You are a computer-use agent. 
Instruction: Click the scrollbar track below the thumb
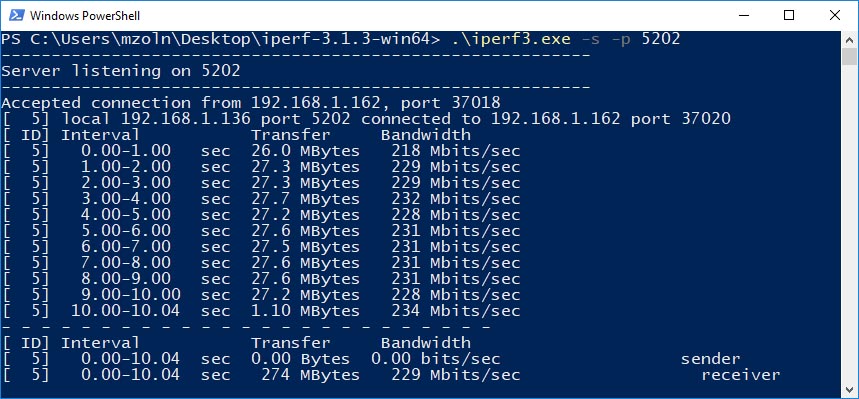[x=849, y=219]
